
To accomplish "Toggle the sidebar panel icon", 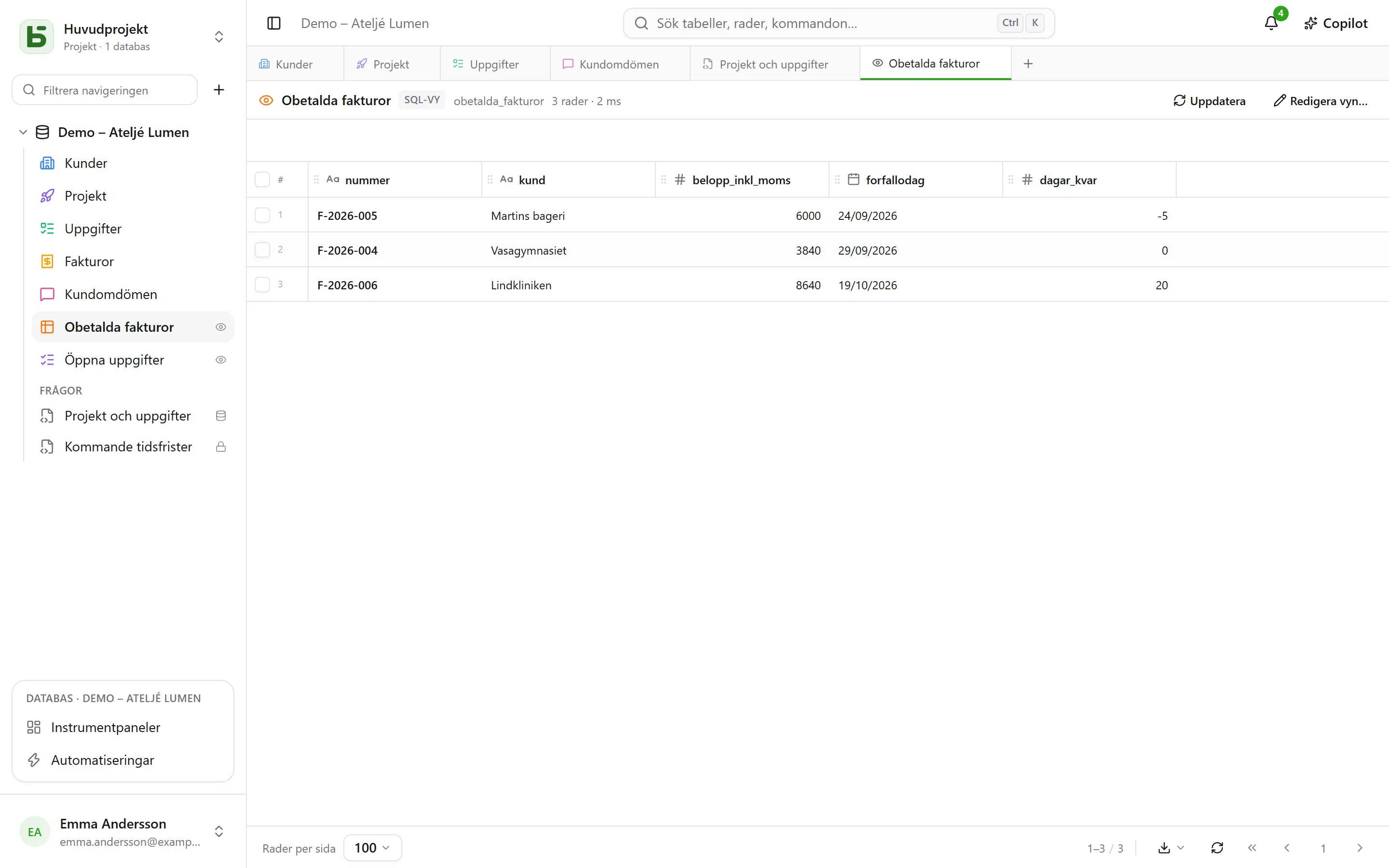I will [x=274, y=24].
